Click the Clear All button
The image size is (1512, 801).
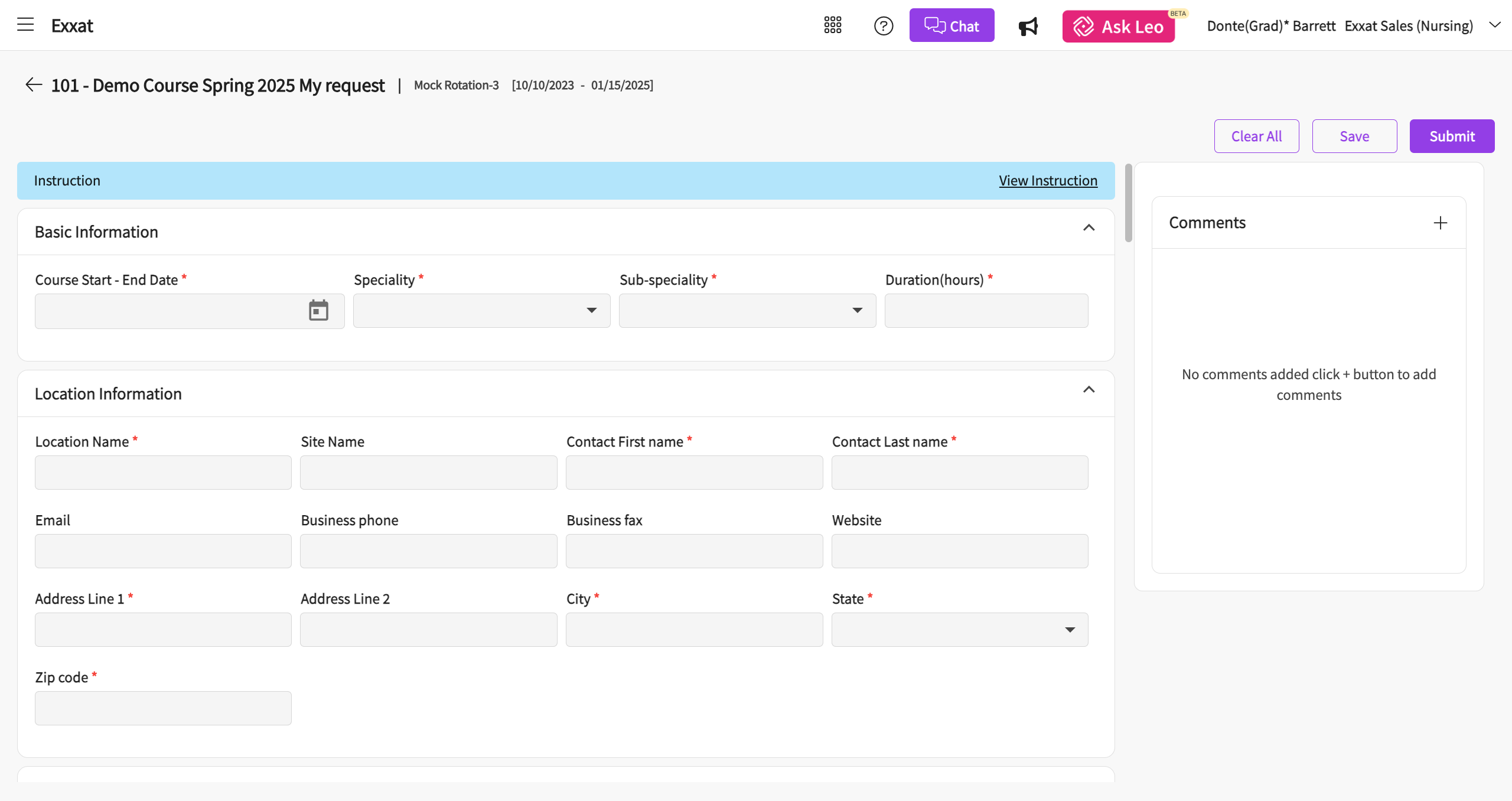click(x=1256, y=136)
